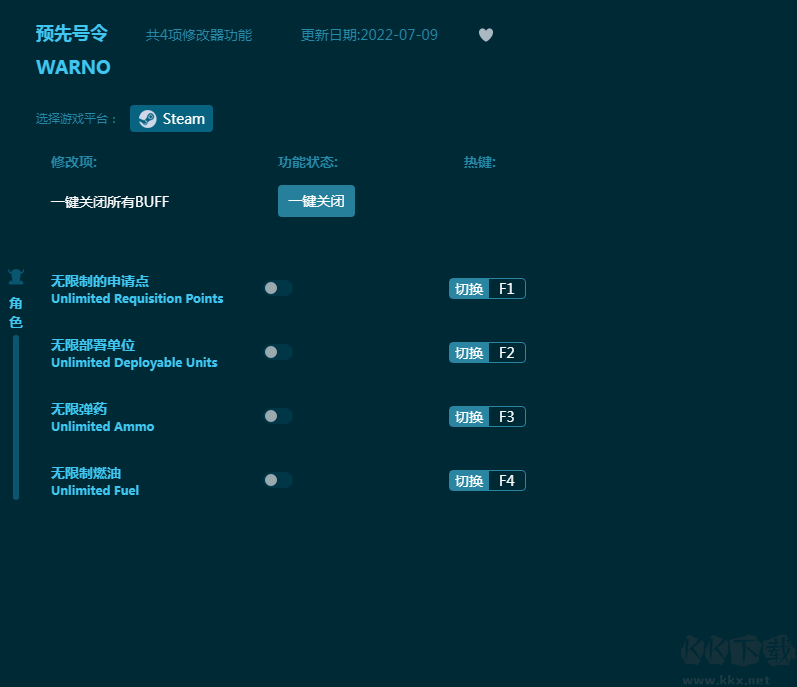This screenshot has height=687, width=797.
Task: Click 切换 button for F3 hotkey
Action: click(x=469, y=417)
